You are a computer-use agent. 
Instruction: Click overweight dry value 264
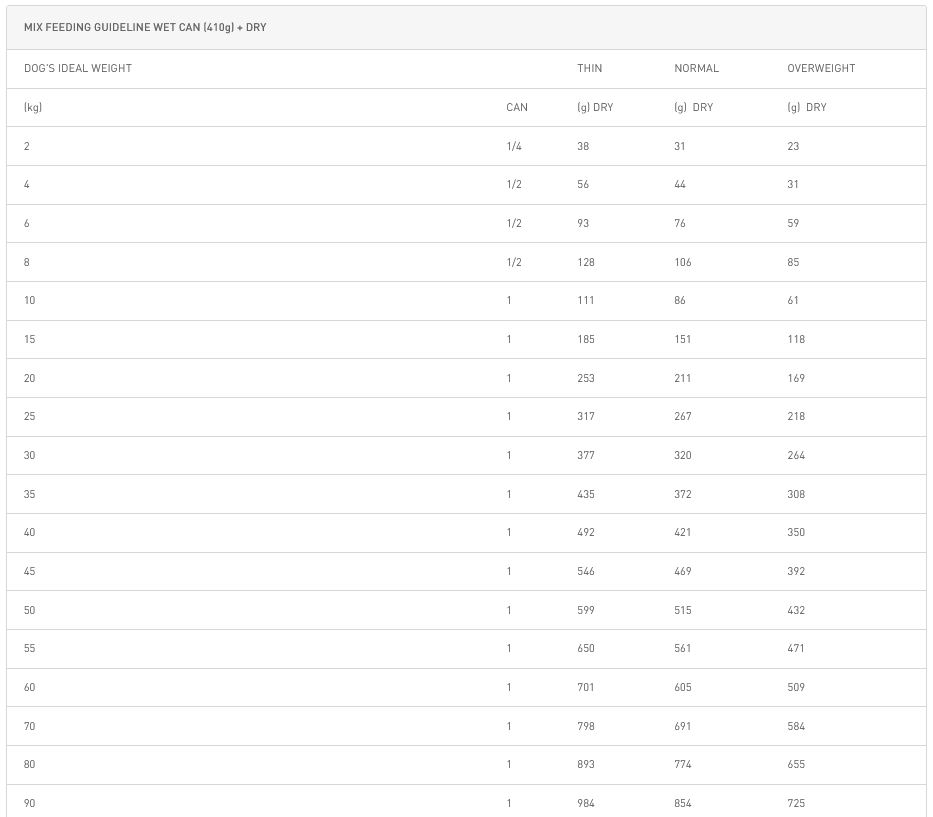[796, 455]
